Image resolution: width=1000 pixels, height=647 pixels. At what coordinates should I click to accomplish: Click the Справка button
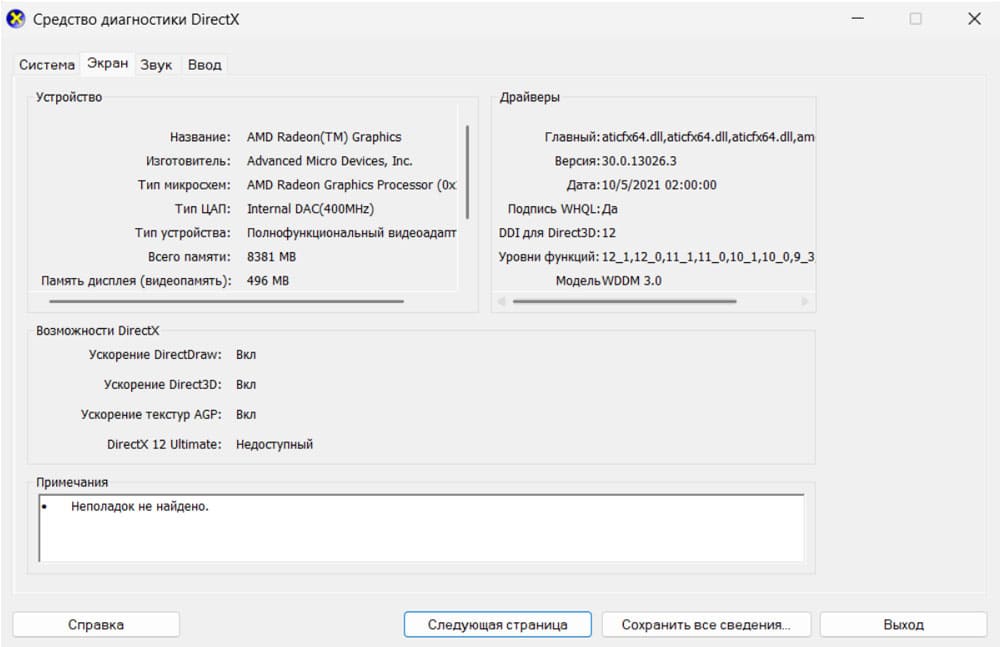pos(95,623)
